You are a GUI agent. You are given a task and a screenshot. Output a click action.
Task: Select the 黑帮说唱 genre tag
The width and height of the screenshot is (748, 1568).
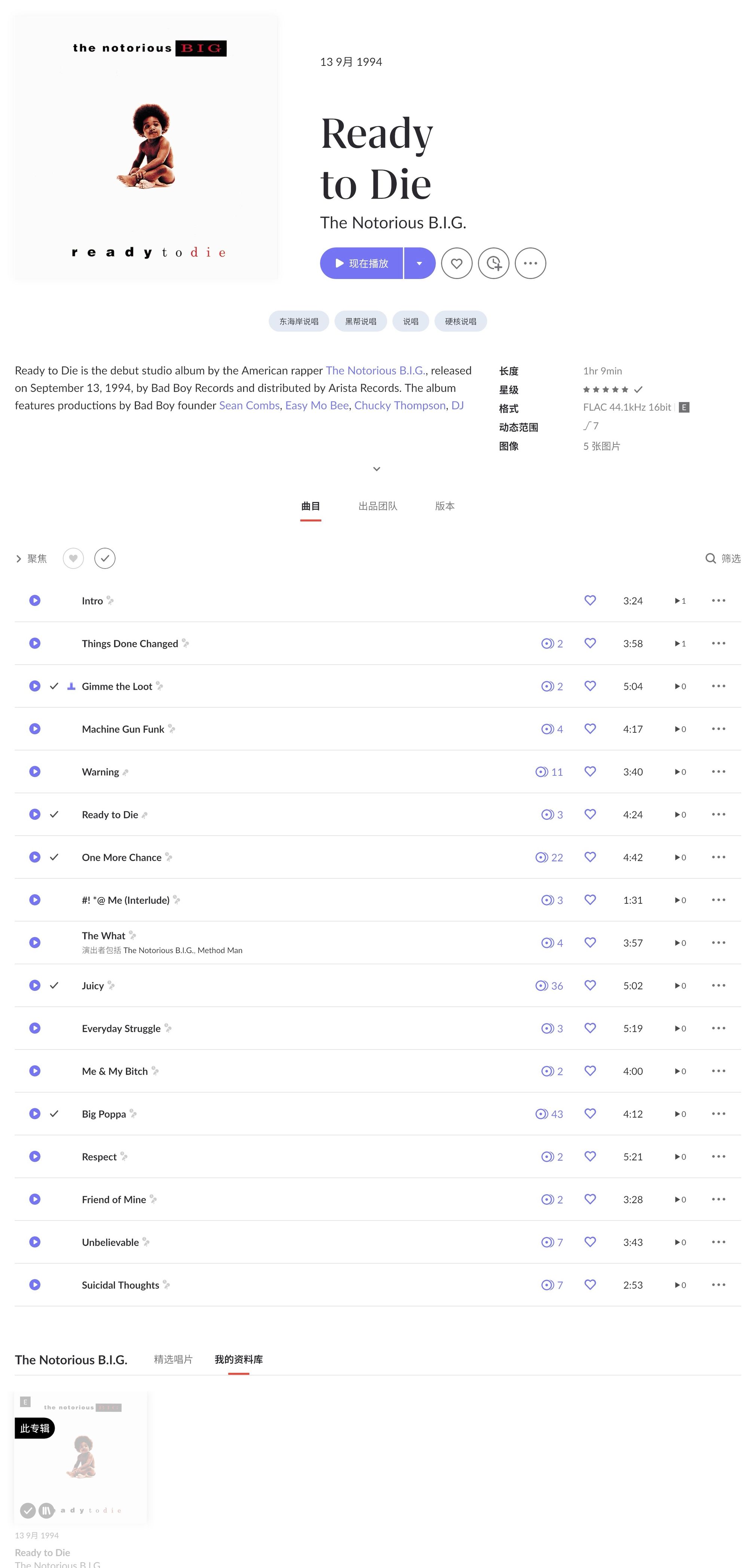point(361,321)
